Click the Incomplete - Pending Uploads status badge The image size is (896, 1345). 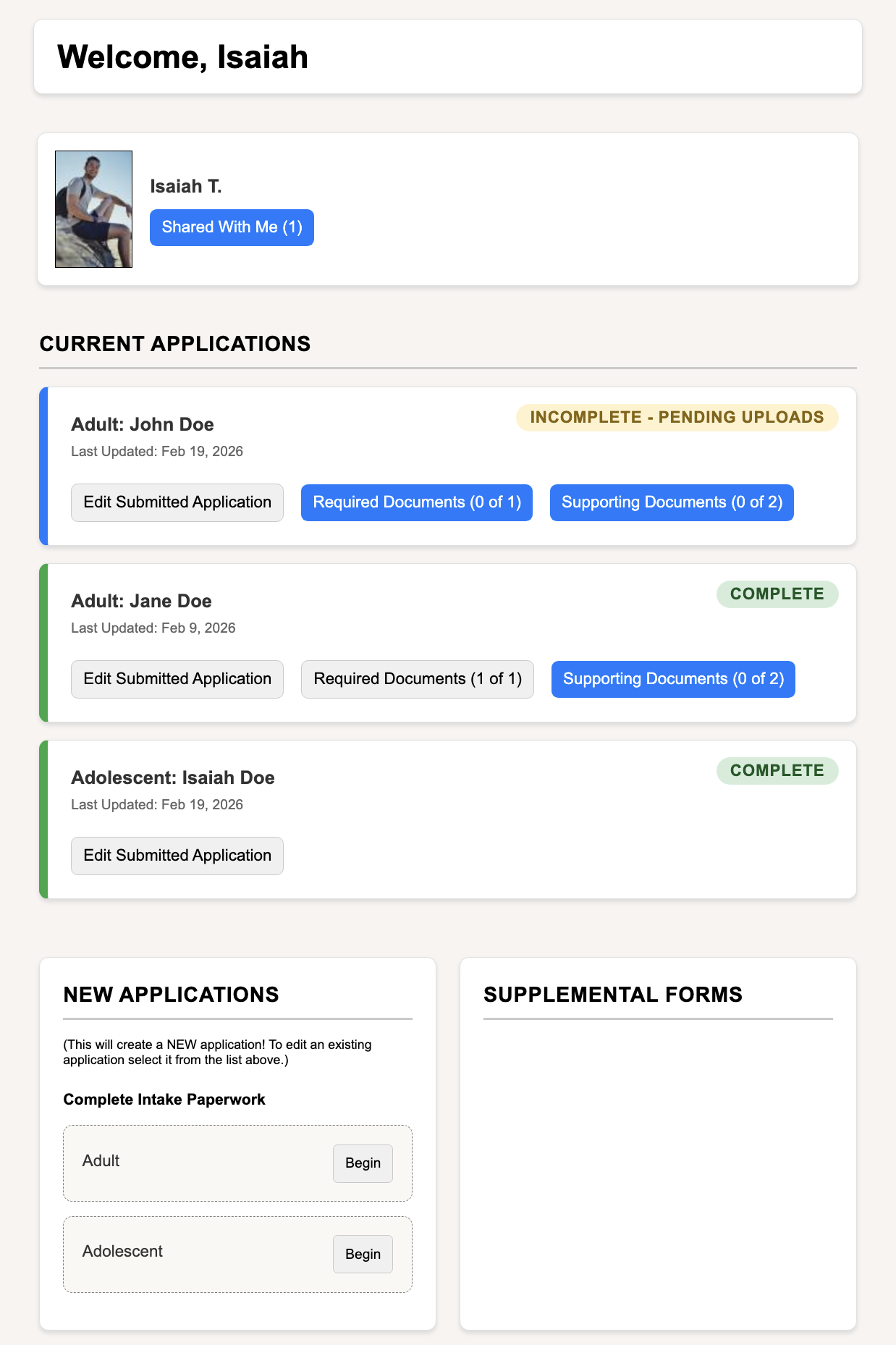pos(677,418)
